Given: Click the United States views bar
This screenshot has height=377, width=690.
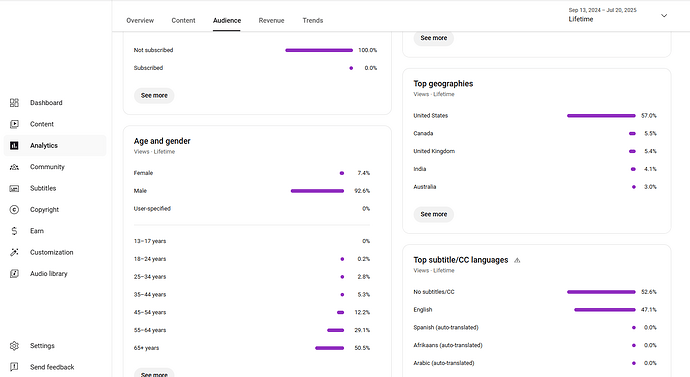Looking at the screenshot, I should 601,116.
